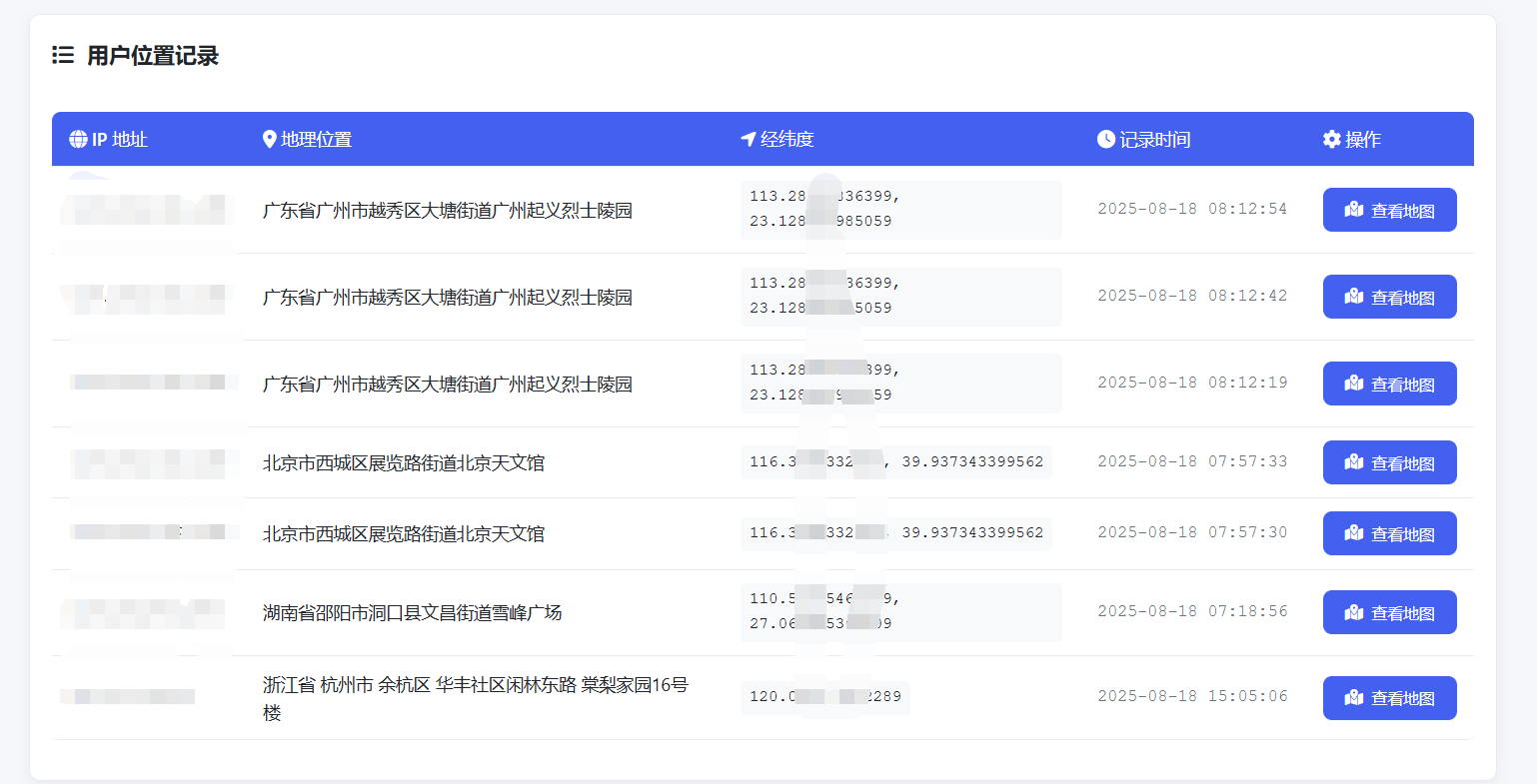The image size is (1537, 784).
Task: Click 查看地图 for the 07:57:30 record
Action: click(x=1389, y=533)
